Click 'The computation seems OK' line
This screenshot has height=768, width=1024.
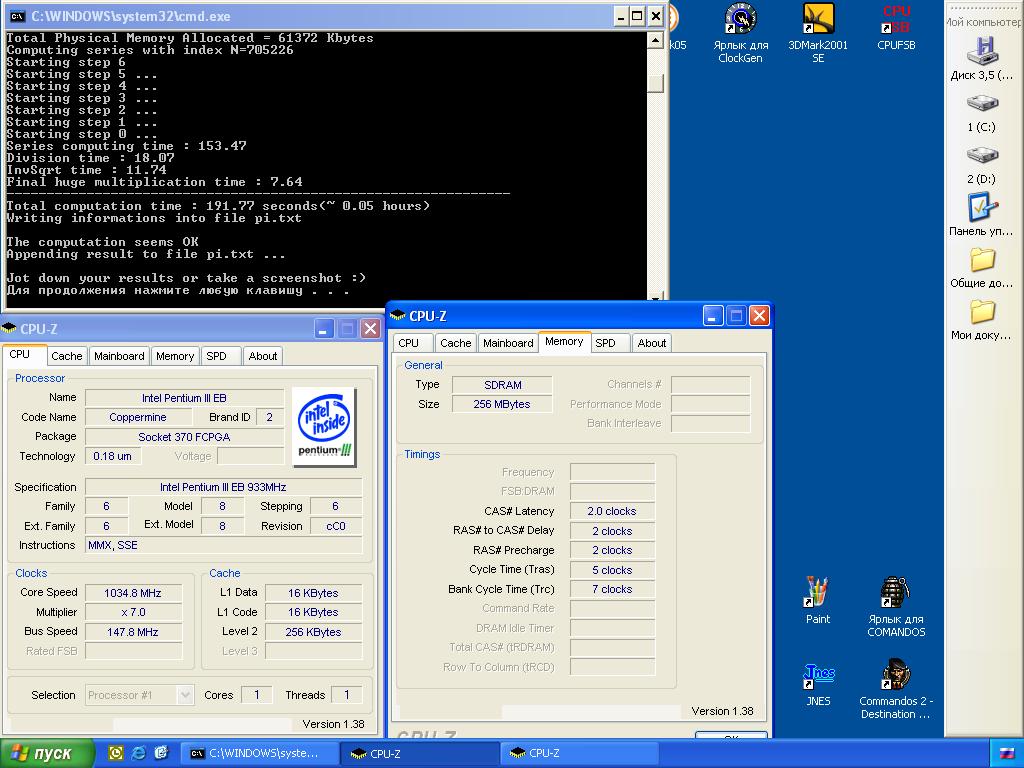point(103,242)
